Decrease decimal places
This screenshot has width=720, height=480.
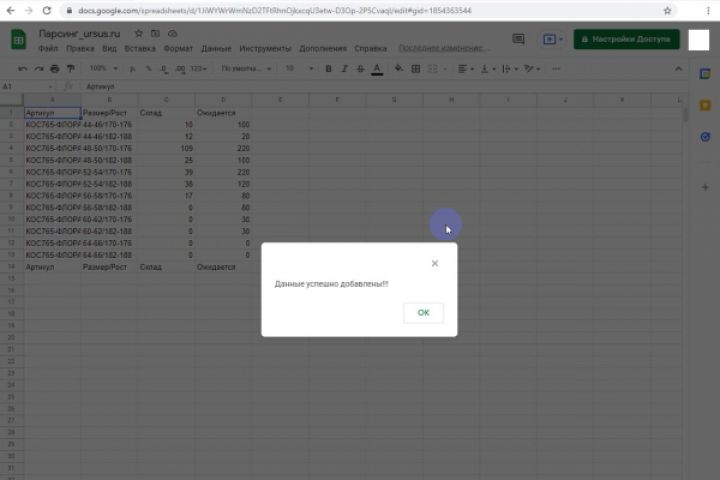[164, 69]
